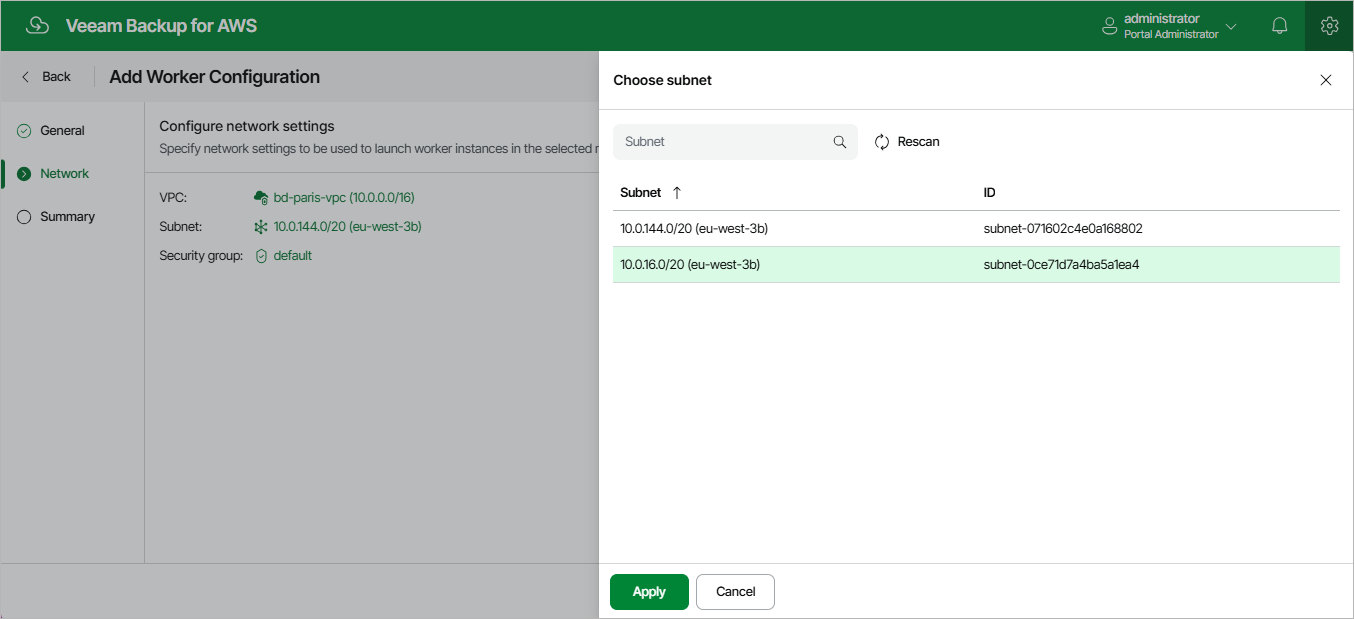Click the Rescan button
The height and width of the screenshot is (619, 1354).
tap(907, 142)
